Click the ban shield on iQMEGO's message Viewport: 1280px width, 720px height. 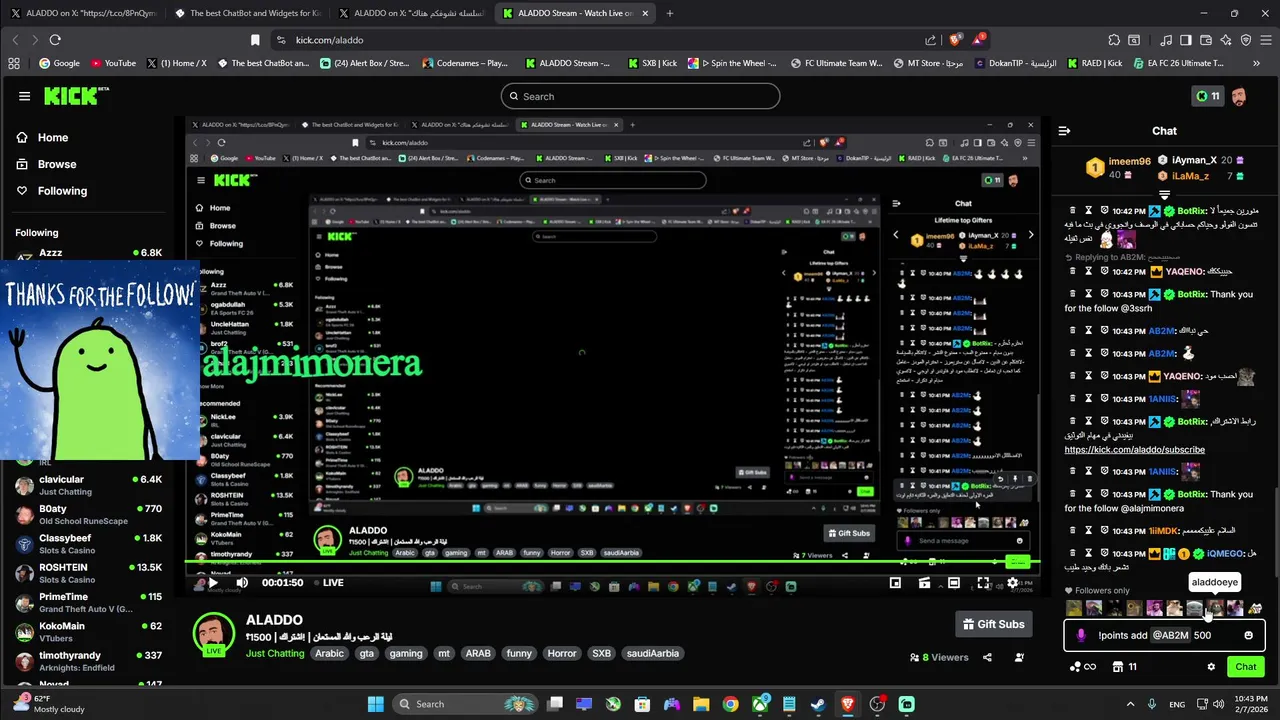1104,554
